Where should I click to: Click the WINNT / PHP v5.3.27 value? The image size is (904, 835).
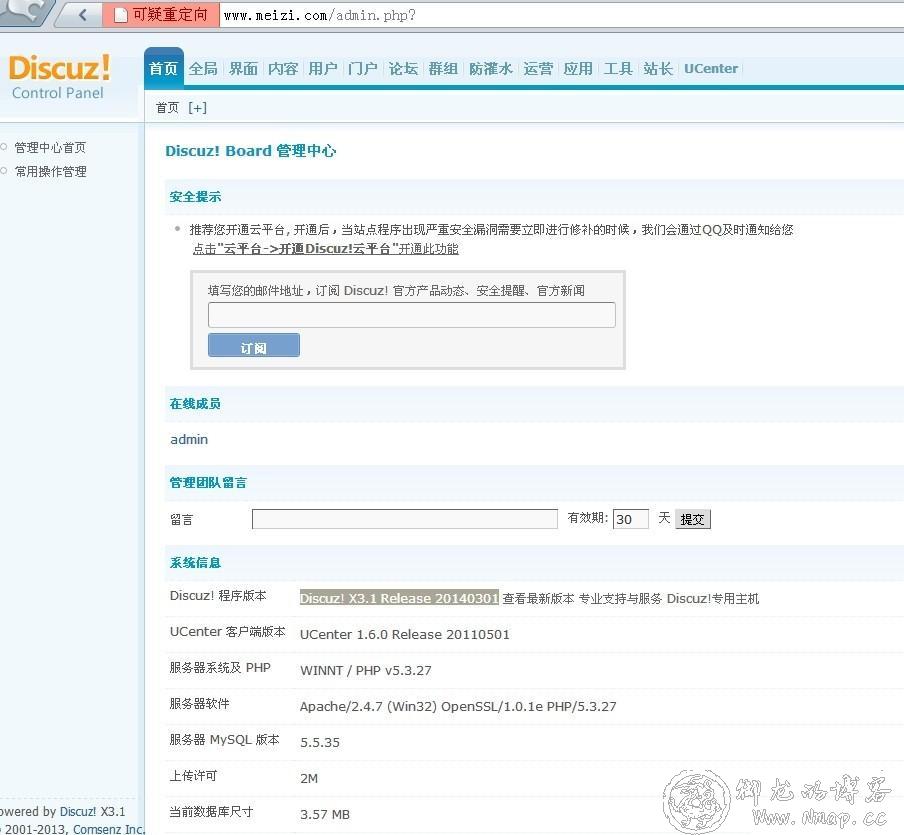pyautogui.click(x=366, y=670)
